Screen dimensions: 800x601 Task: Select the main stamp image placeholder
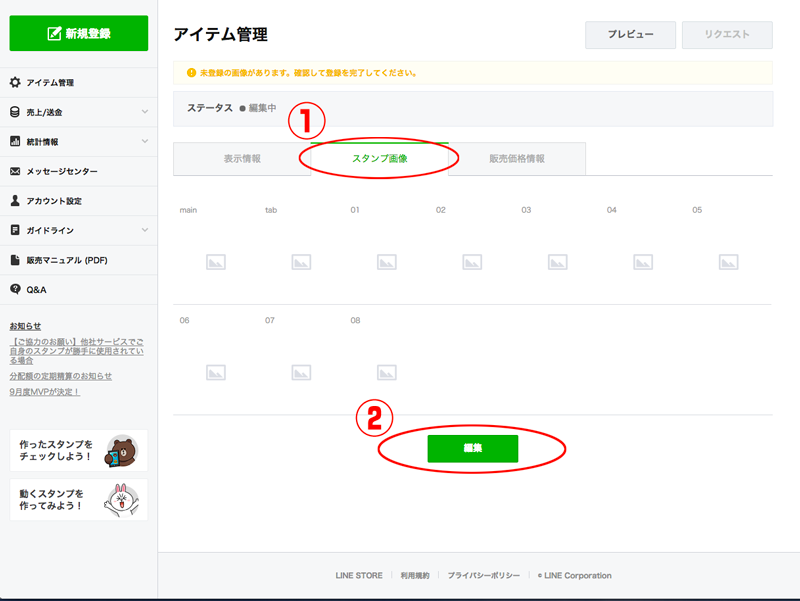pyautogui.click(x=216, y=262)
